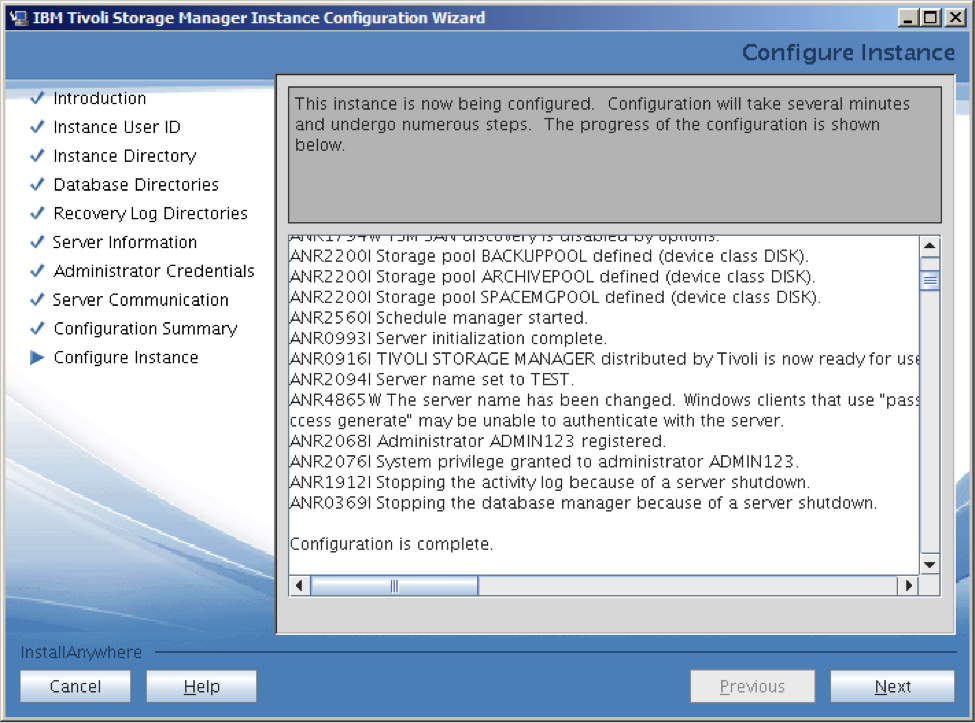
Task: Click the Previous button
Action: (x=752, y=686)
